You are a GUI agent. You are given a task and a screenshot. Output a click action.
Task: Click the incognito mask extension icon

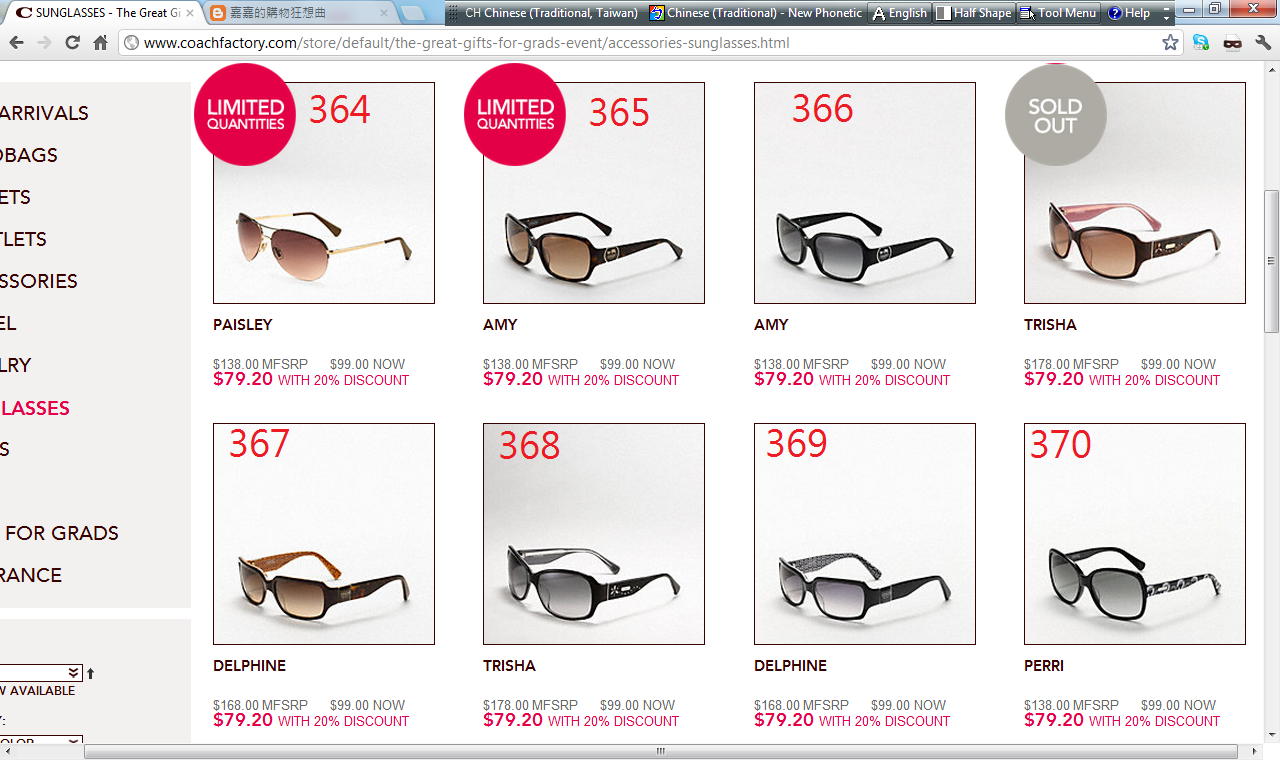click(1232, 43)
